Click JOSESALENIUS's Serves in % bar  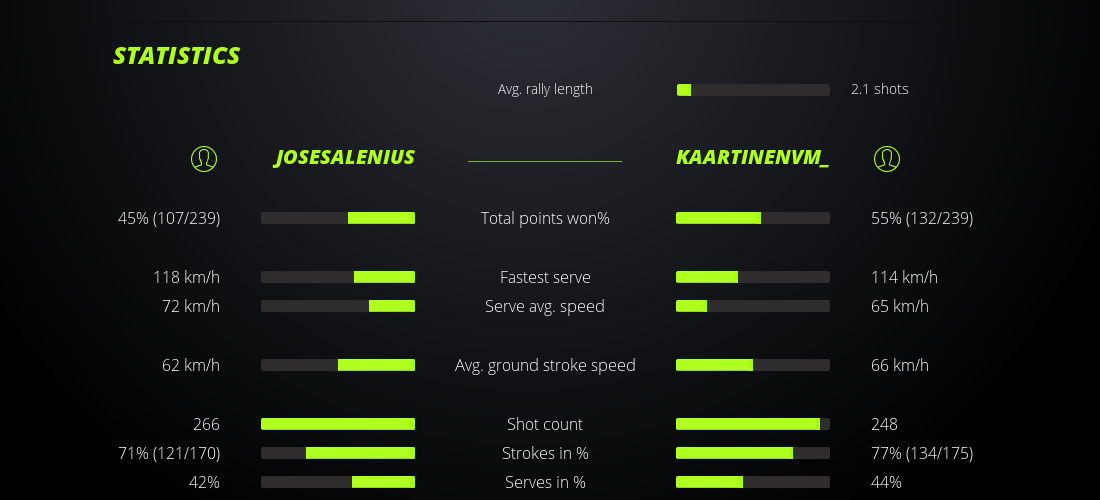tap(338, 482)
